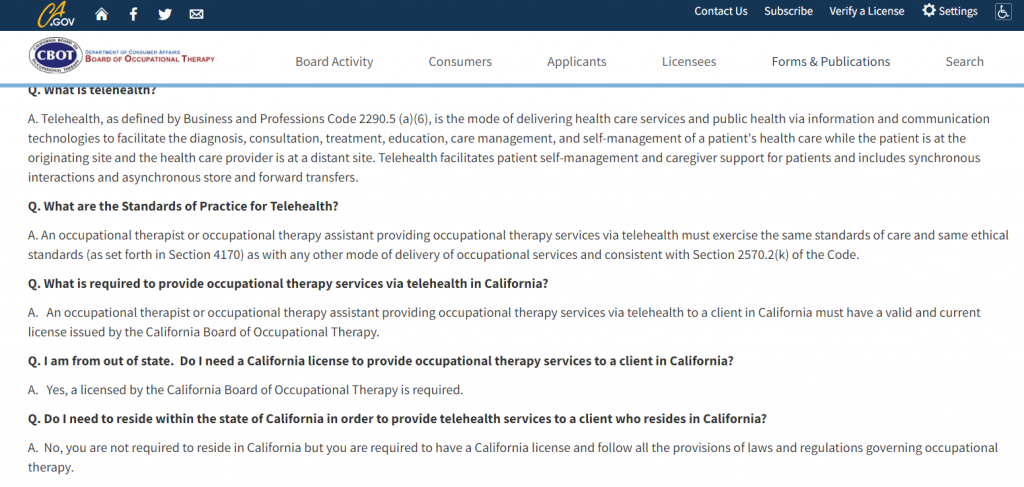This screenshot has height=487, width=1024.
Task: Go to the home icon in top bar
Action: (101, 14)
